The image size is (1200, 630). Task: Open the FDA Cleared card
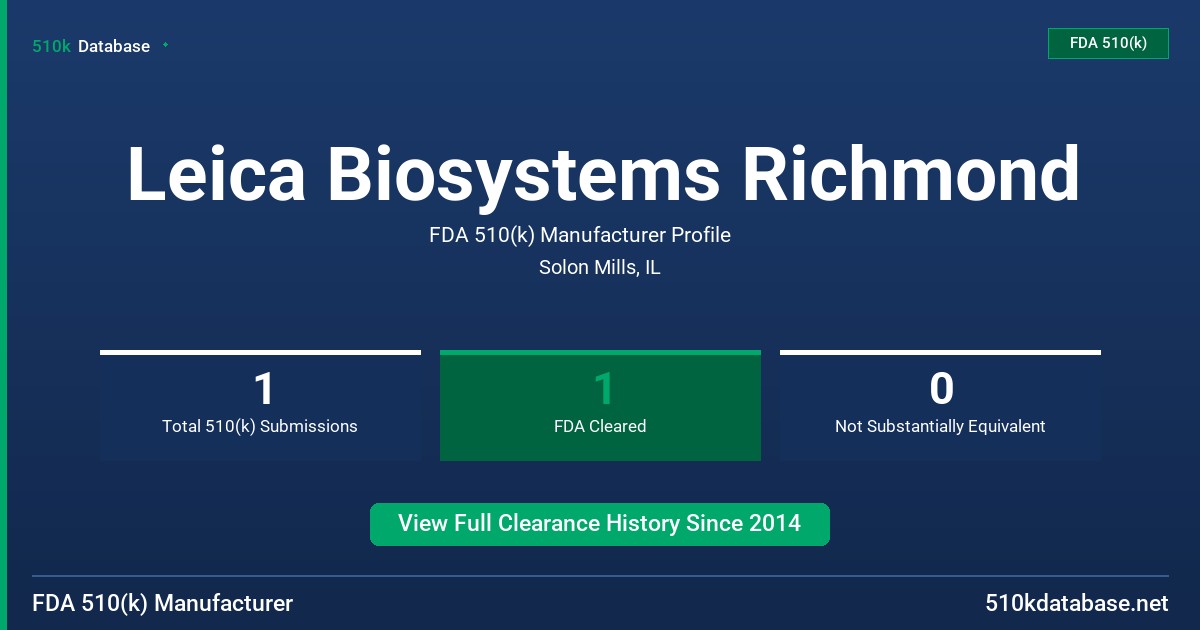[x=600, y=406]
